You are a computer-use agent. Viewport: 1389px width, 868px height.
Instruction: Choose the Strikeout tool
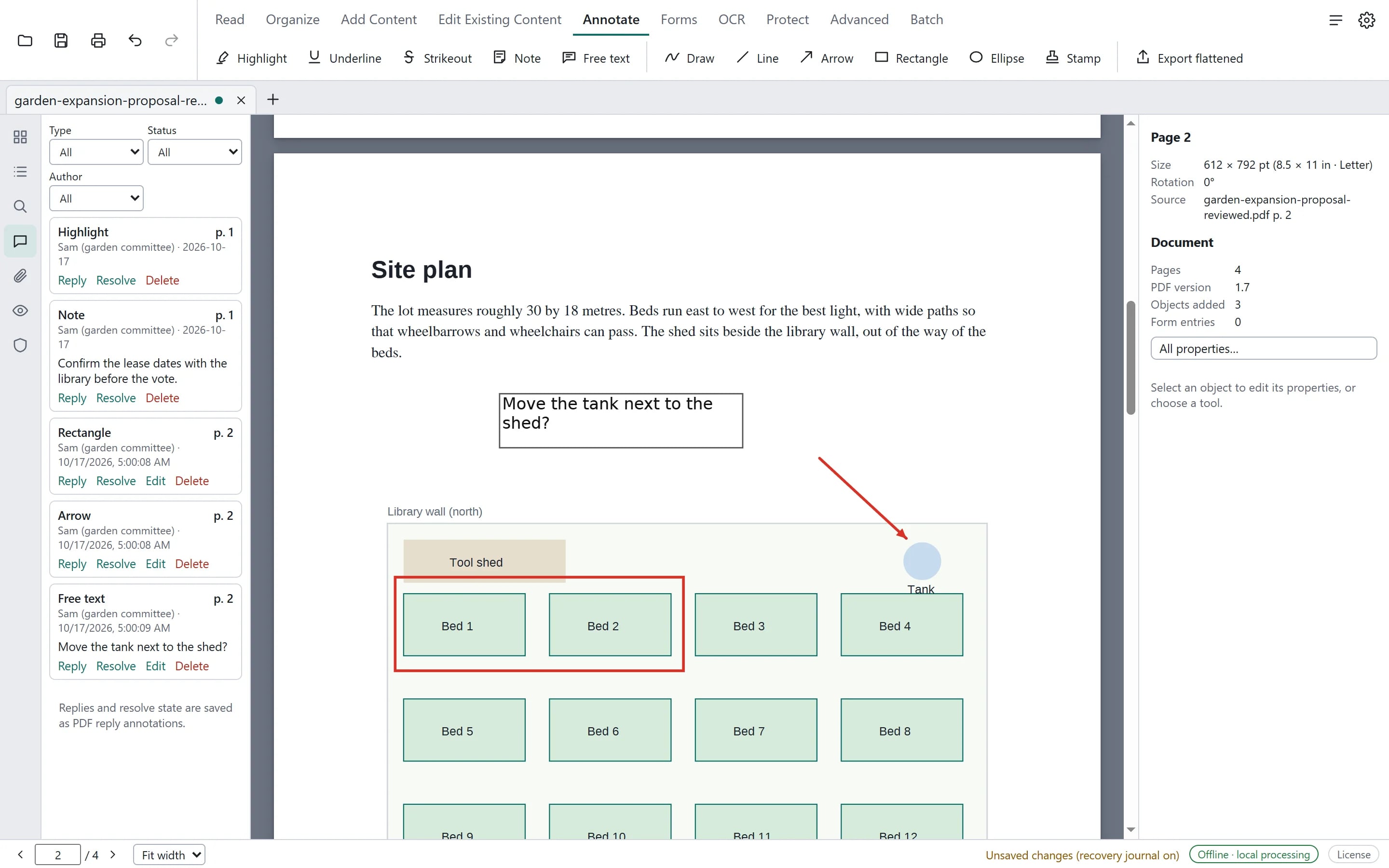coord(437,58)
